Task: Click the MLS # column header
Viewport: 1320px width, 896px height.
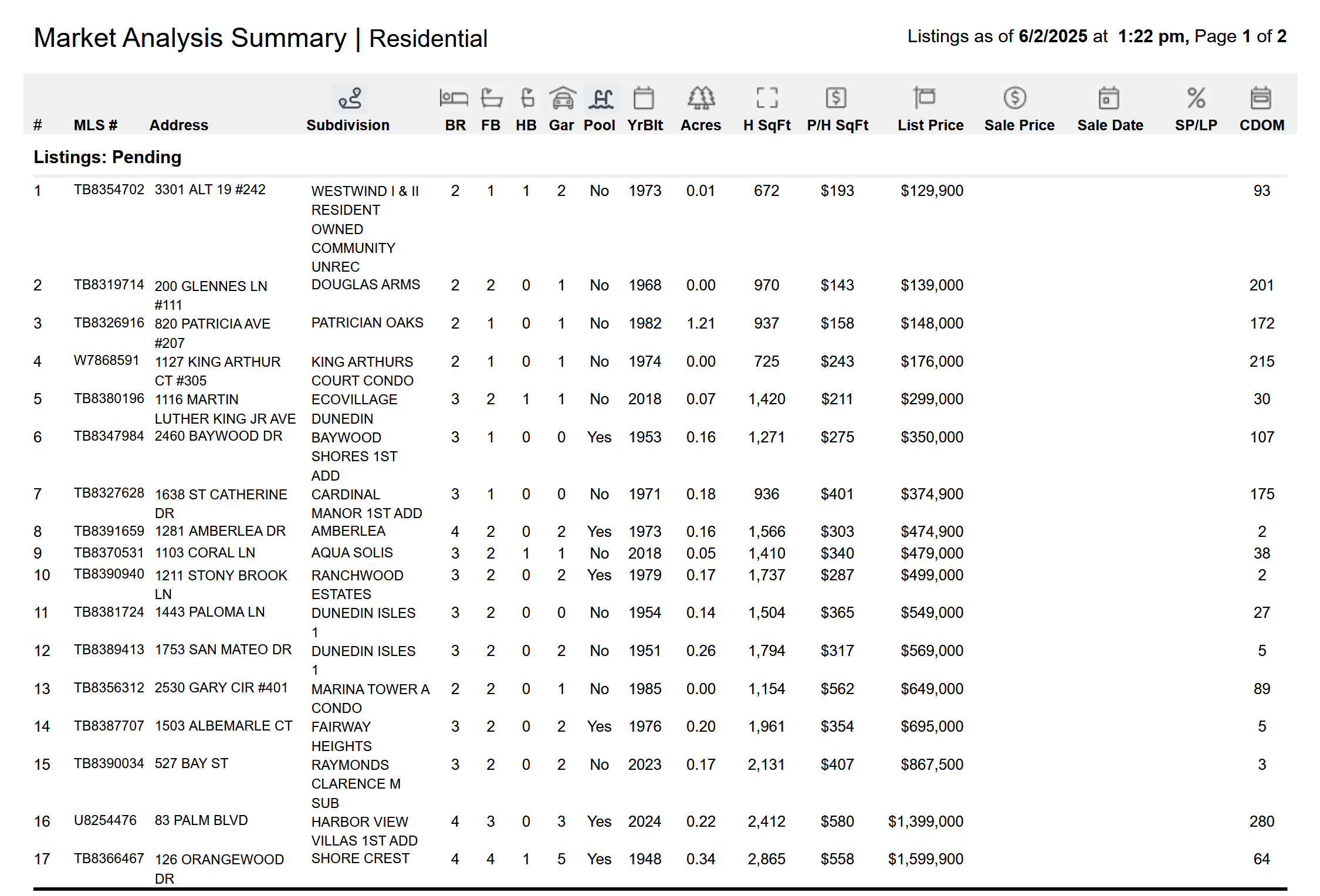Action: point(96,125)
